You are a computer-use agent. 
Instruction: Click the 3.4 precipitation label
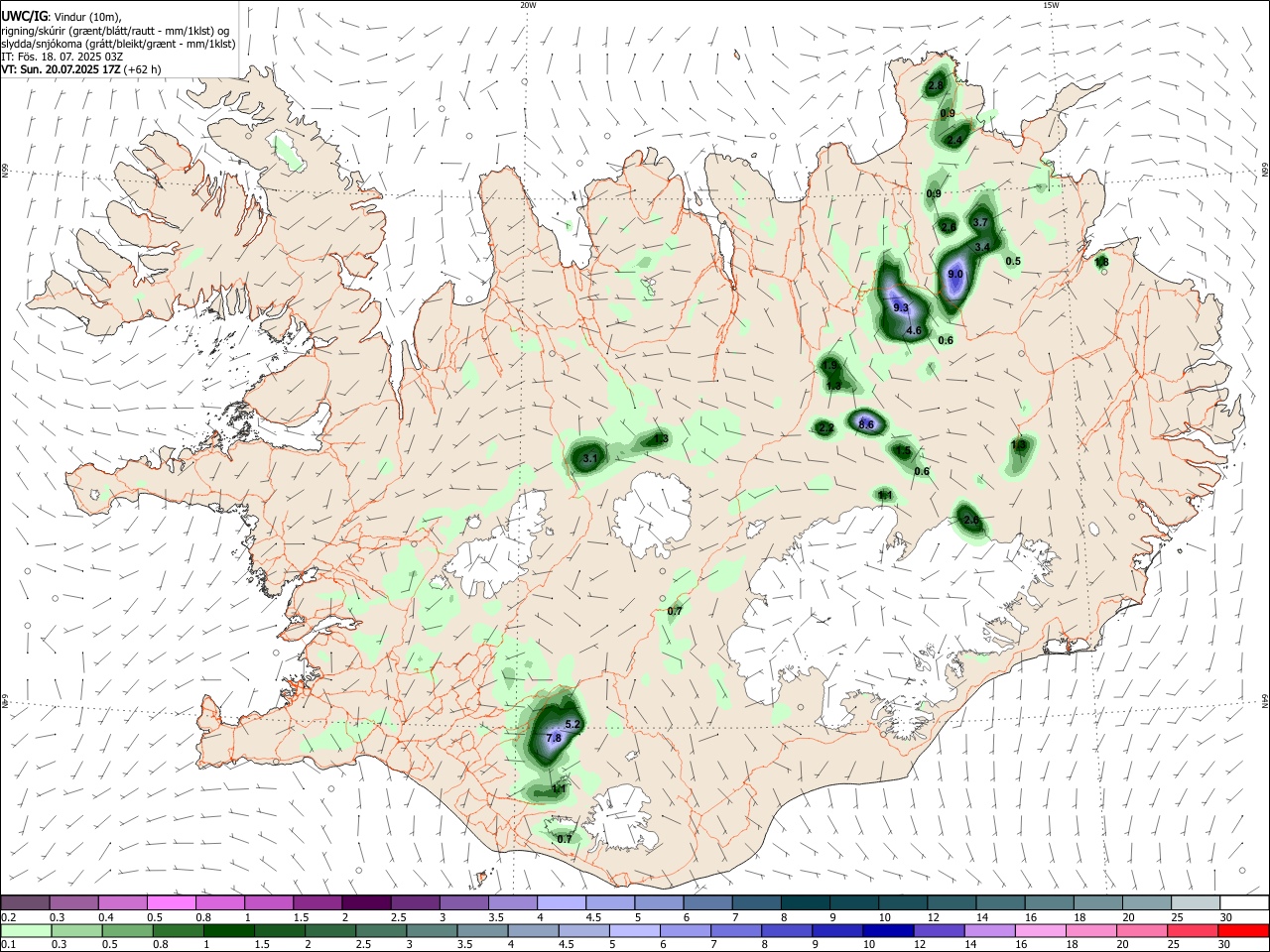pyautogui.click(x=983, y=247)
